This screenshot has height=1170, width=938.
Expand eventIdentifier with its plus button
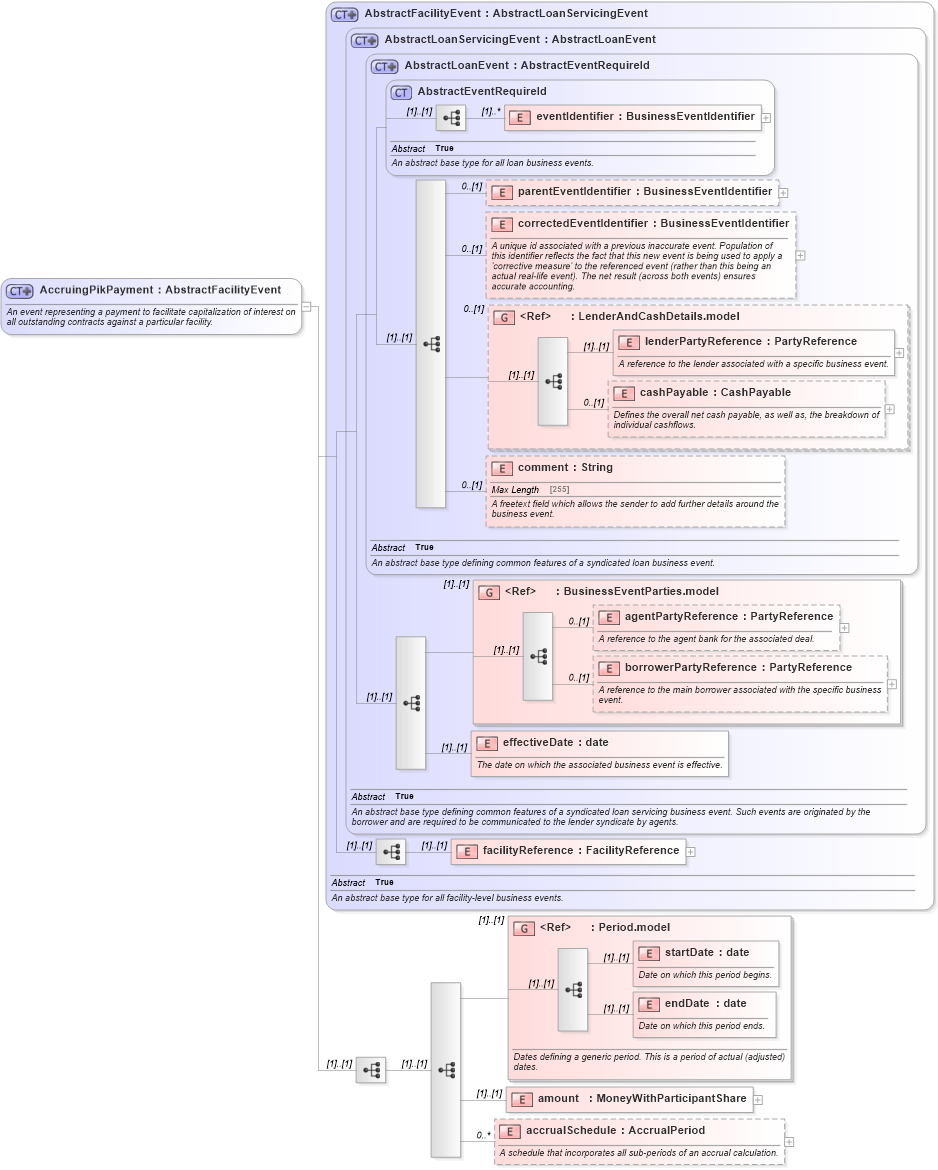pos(765,117)
